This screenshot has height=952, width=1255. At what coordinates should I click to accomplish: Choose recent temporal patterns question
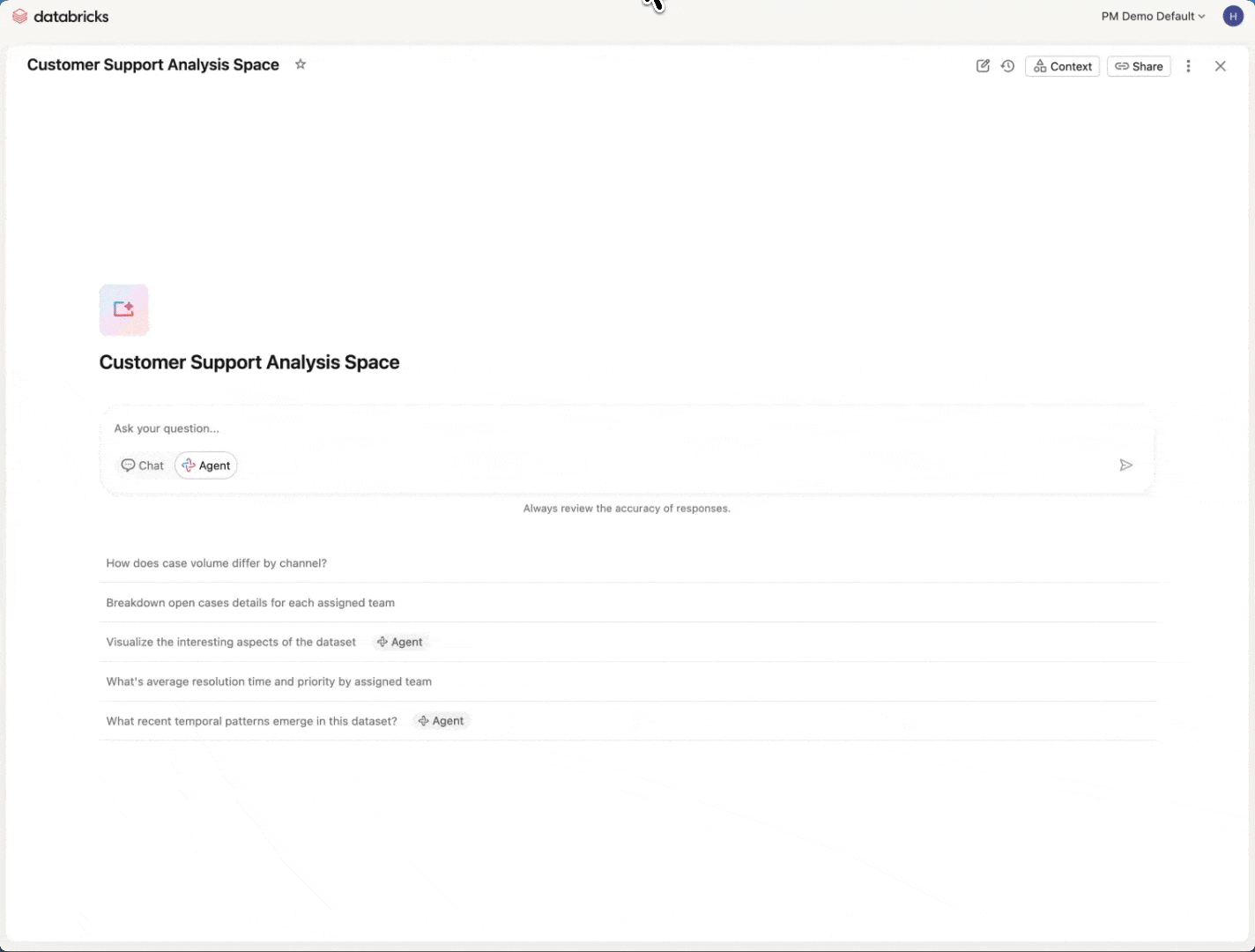click(x=252, y=721)
